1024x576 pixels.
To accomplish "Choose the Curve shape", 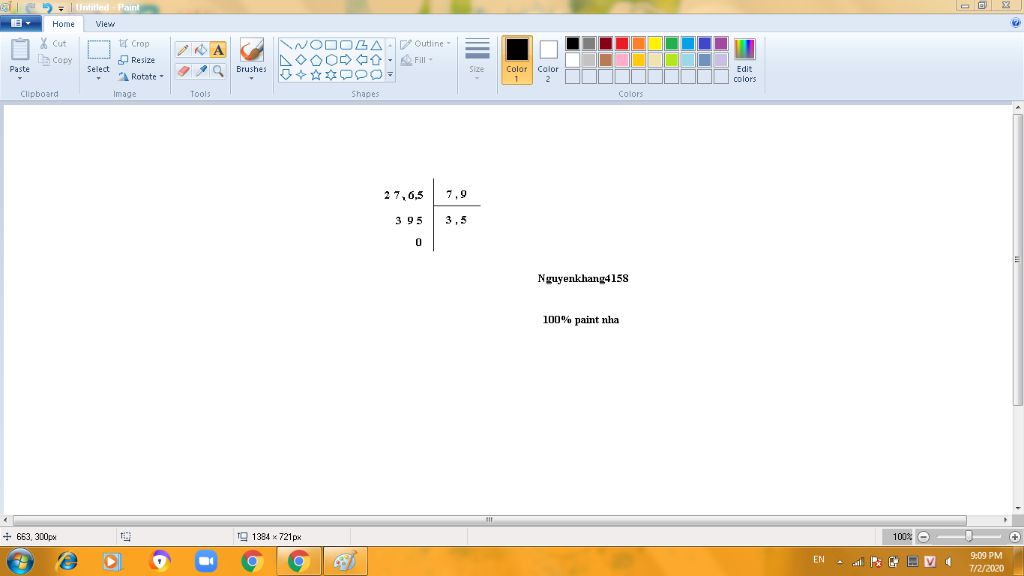I will tap(300, 45).
